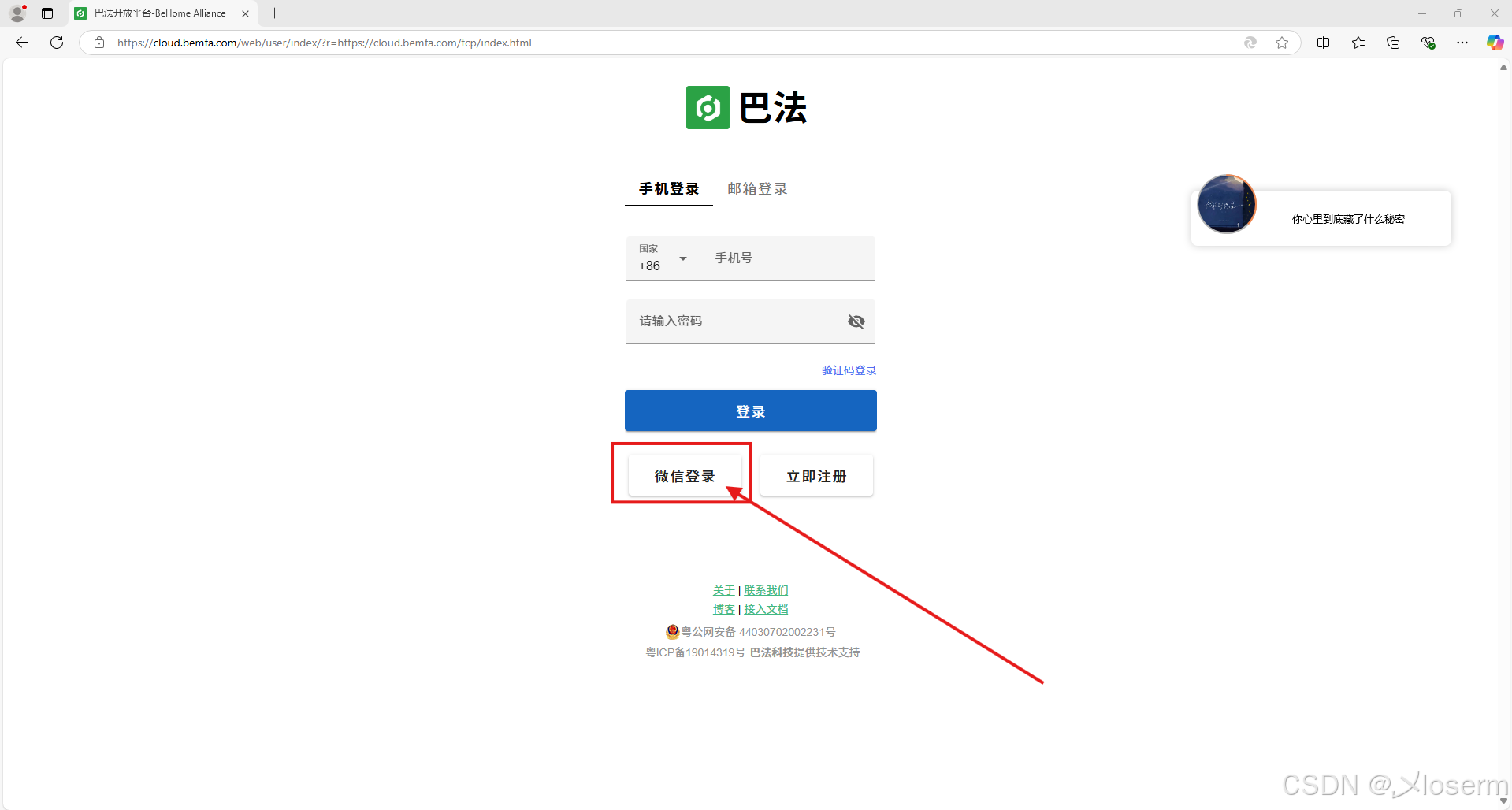Click 粤ICP备19014319号 text
1512x810 pixels.
(x=695, y=652)
